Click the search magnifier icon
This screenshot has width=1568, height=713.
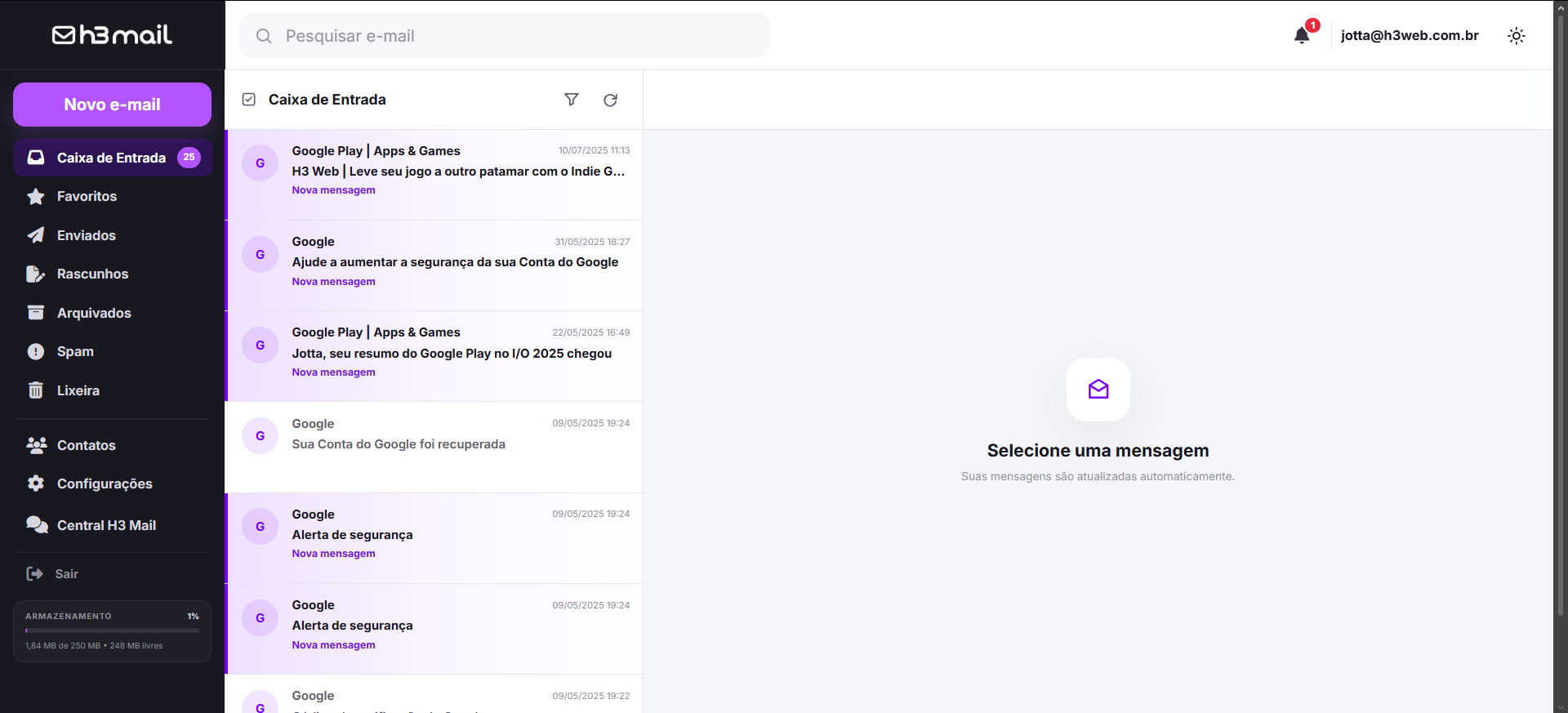point(264,36)
